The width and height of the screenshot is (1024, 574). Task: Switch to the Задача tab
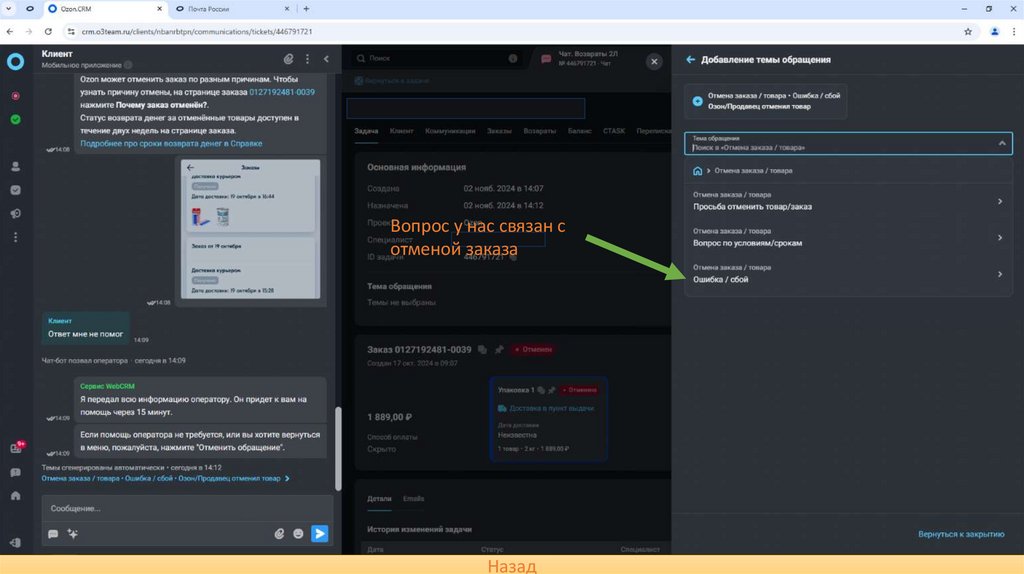click(x=366, y=131)
